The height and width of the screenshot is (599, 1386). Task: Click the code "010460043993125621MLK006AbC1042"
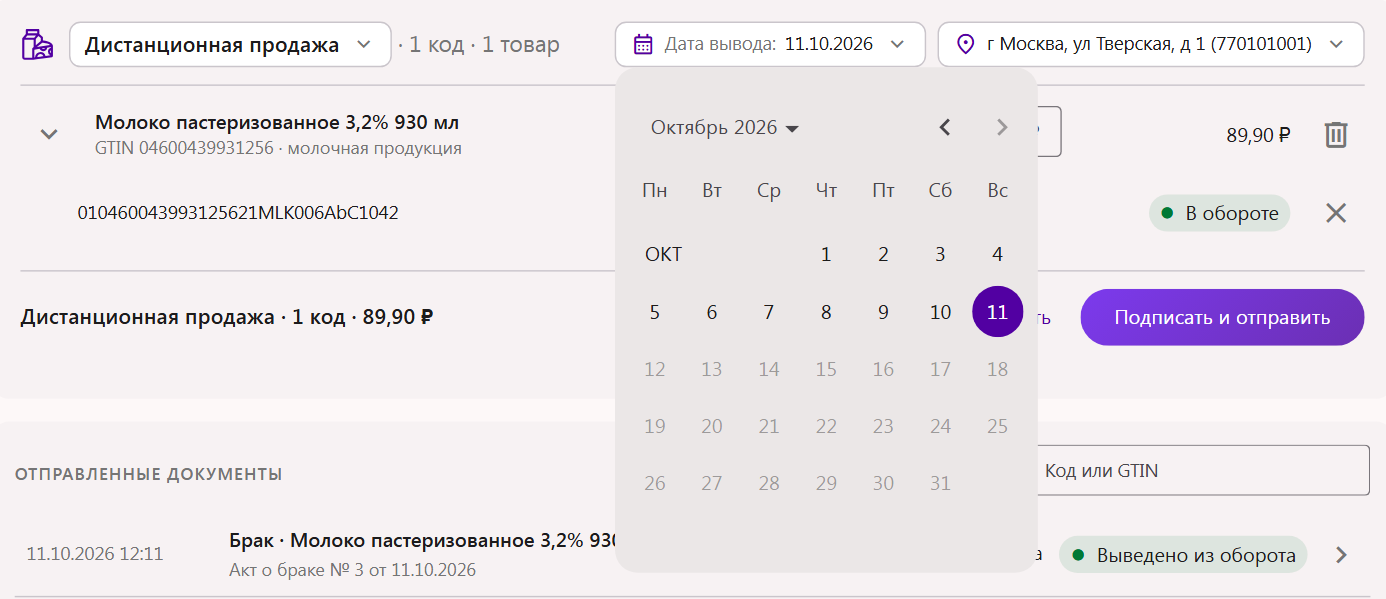point(238,213)
